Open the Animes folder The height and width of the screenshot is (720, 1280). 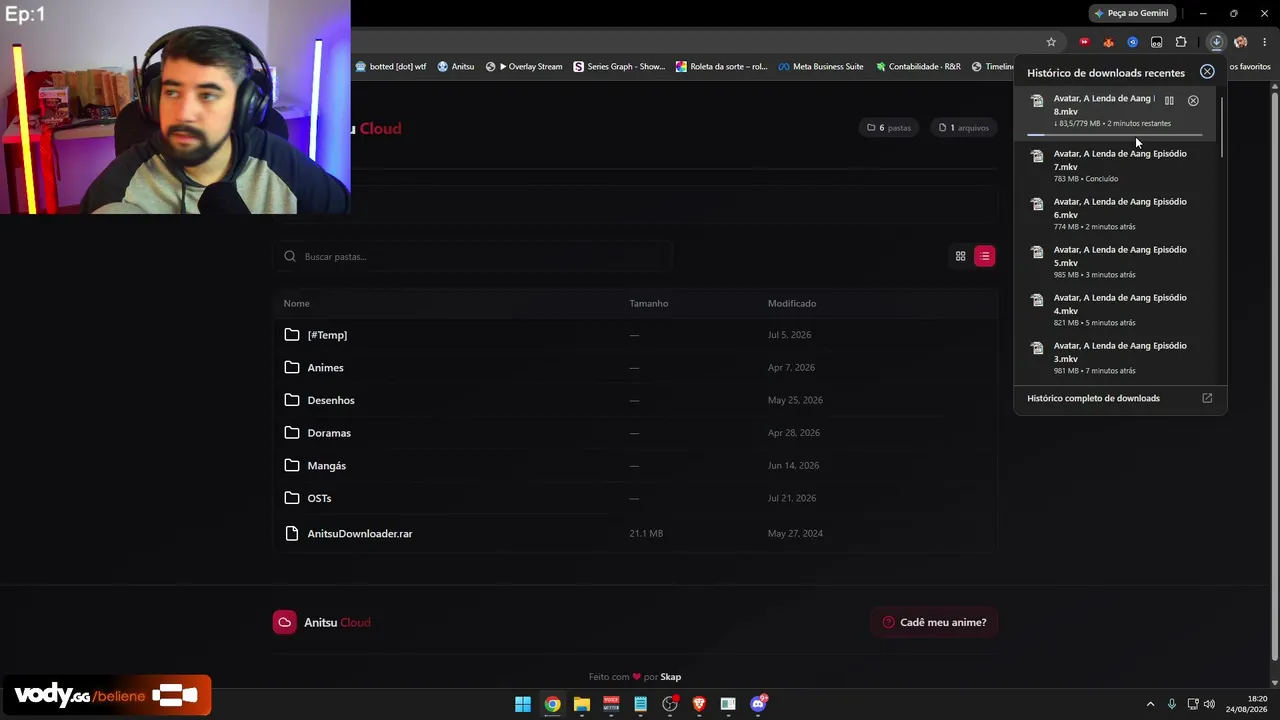pyautogui.click(x=635, y=368)
